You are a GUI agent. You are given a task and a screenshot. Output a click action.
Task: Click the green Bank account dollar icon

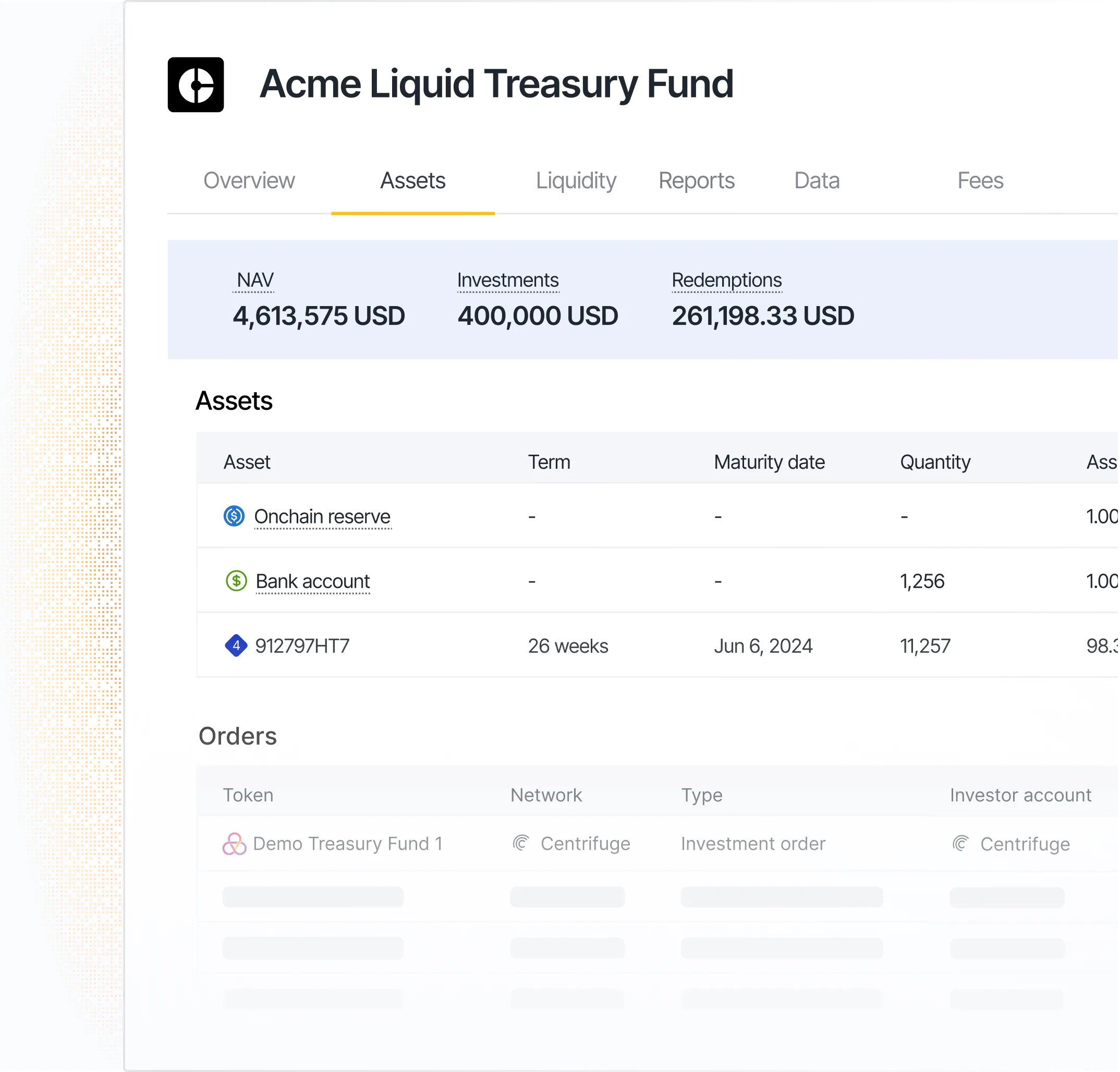click(236, 581)
